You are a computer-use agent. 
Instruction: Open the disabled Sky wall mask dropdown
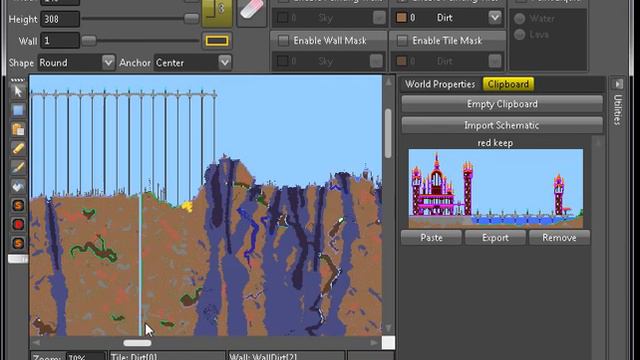(x=376, y=61)
